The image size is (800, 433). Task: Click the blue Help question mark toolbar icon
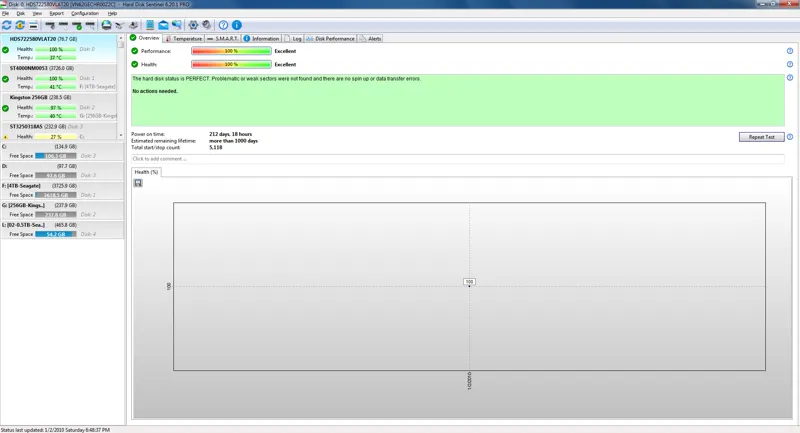[x=223, y=25]
